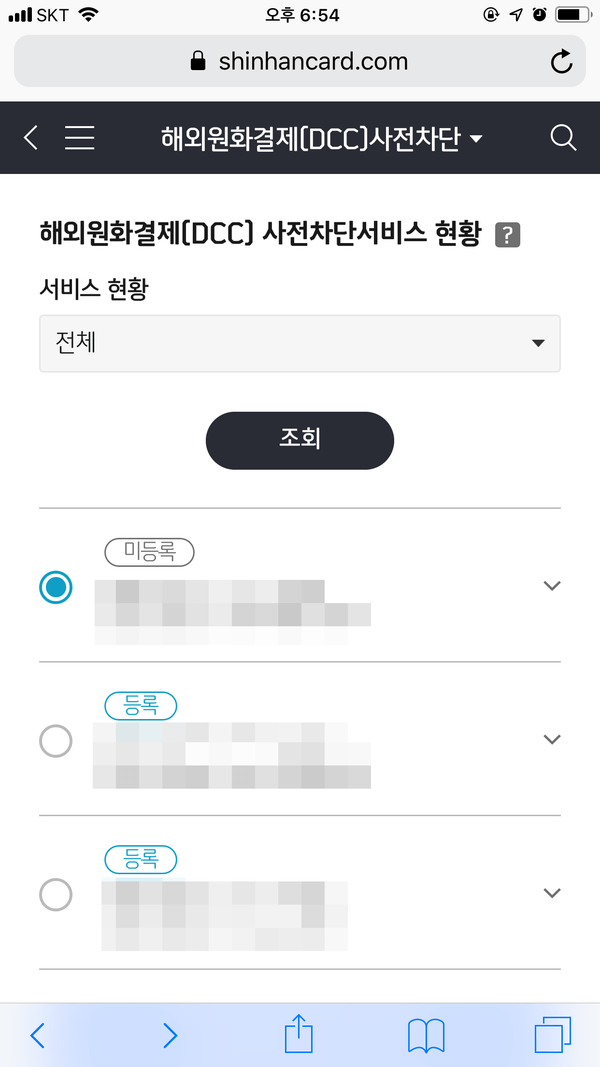Go back with Safari toolbar arrow
The width and height of the screenshot is (600, 1067).
(x=38, y=1035)
